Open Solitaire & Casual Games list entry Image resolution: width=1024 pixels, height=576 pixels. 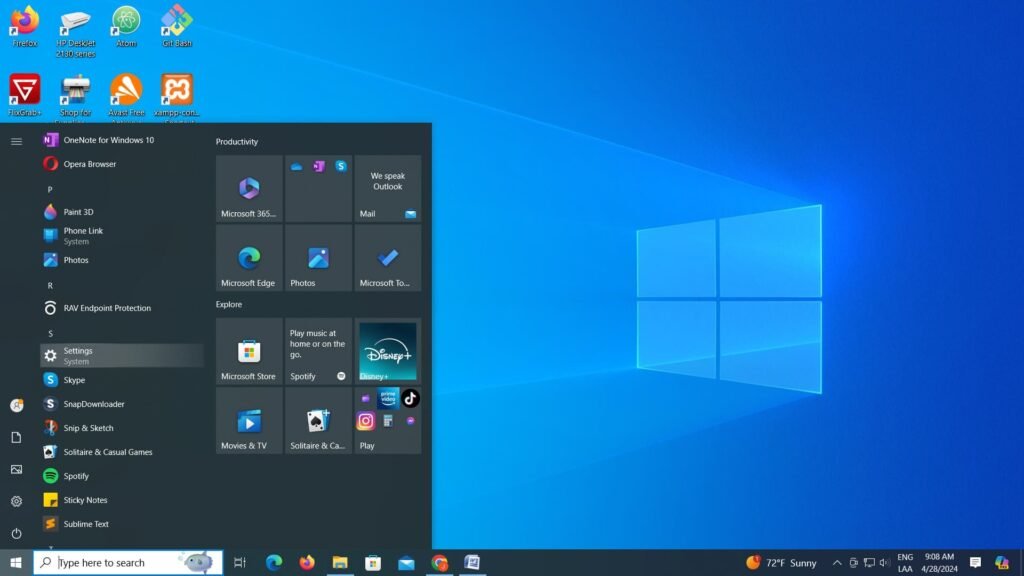[121, 452]
